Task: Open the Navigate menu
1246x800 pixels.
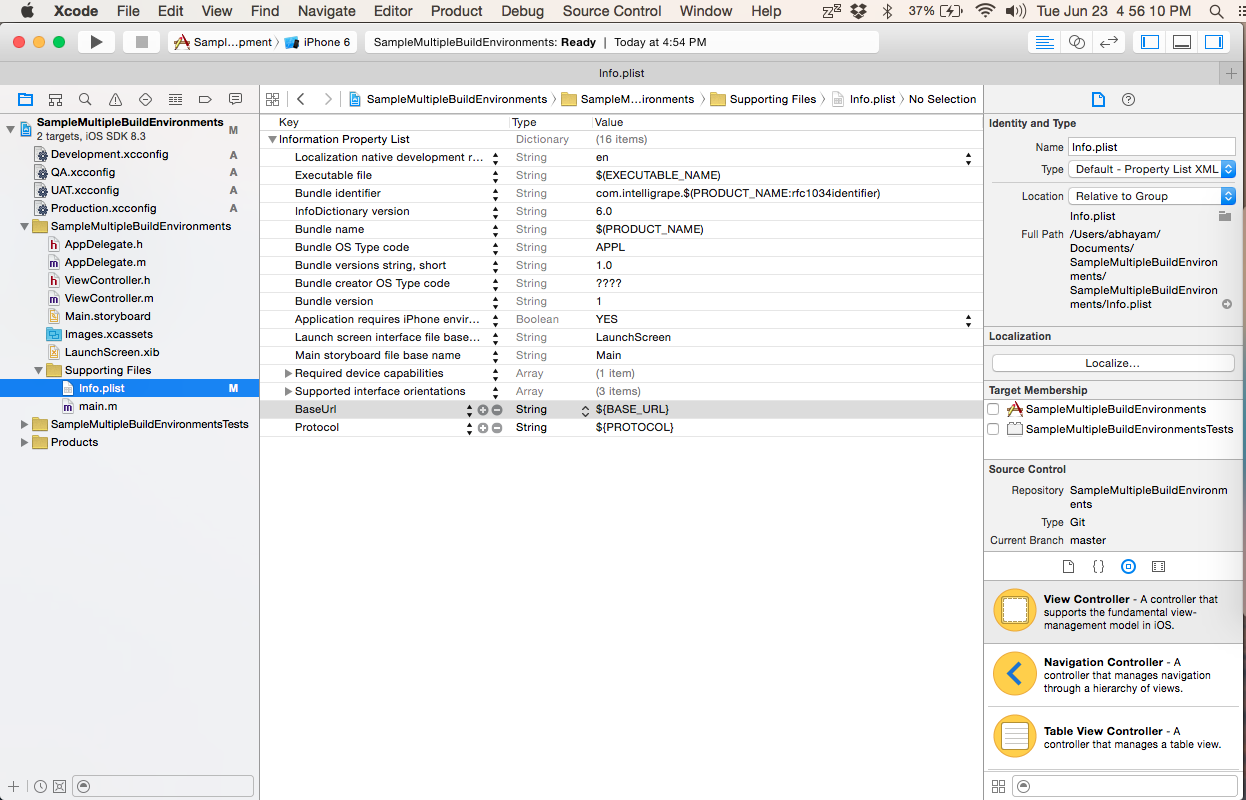Action: coord(327,11)
